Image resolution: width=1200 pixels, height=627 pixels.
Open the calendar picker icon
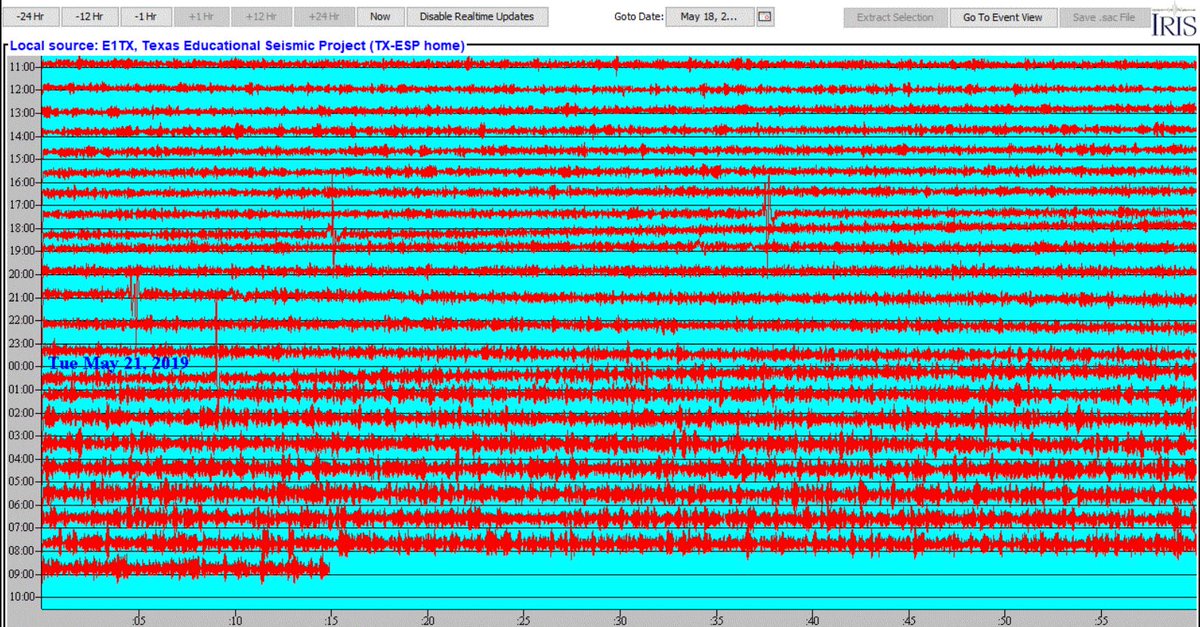(765, 17)
